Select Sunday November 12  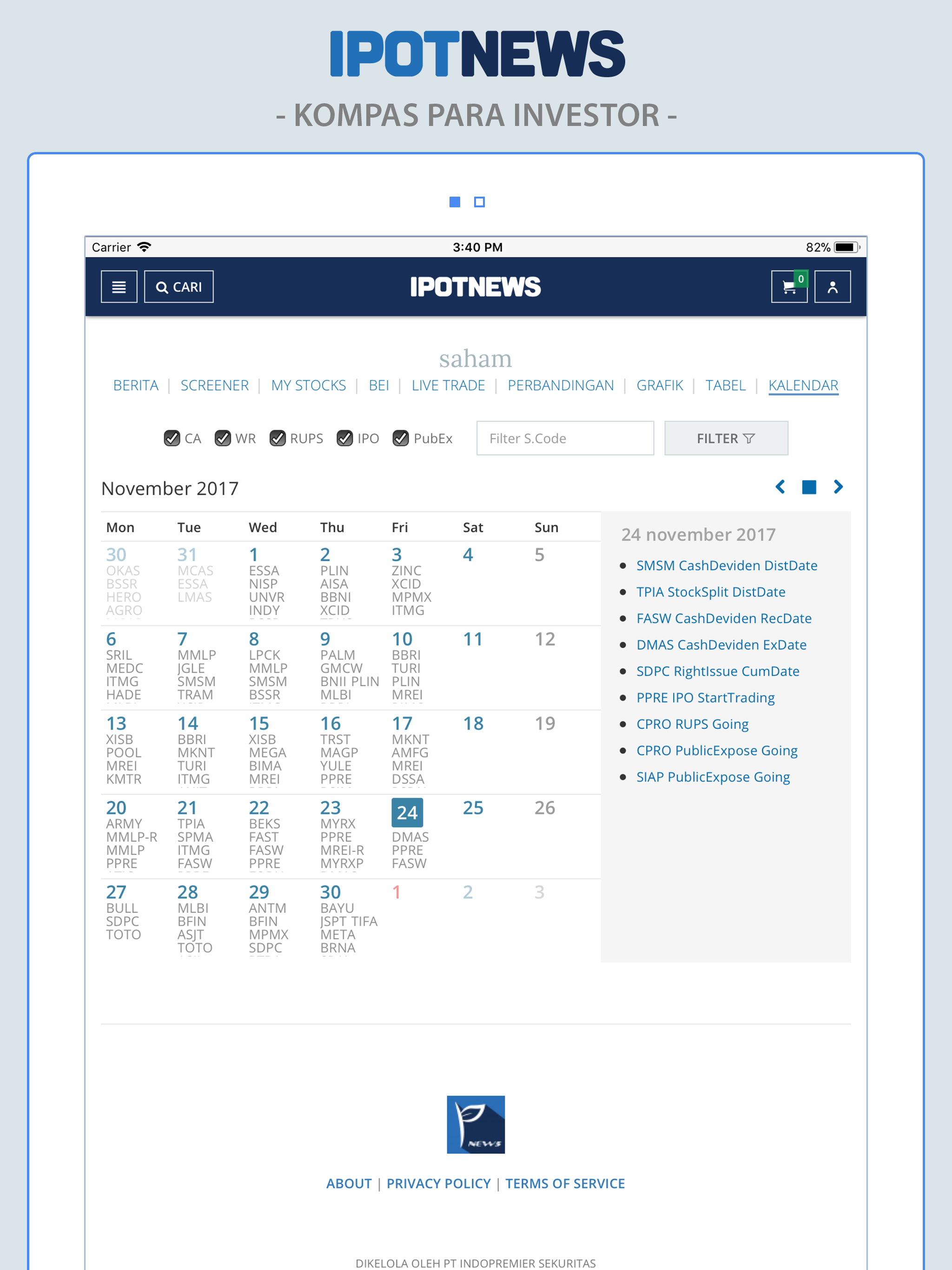(x=545, y=639)
